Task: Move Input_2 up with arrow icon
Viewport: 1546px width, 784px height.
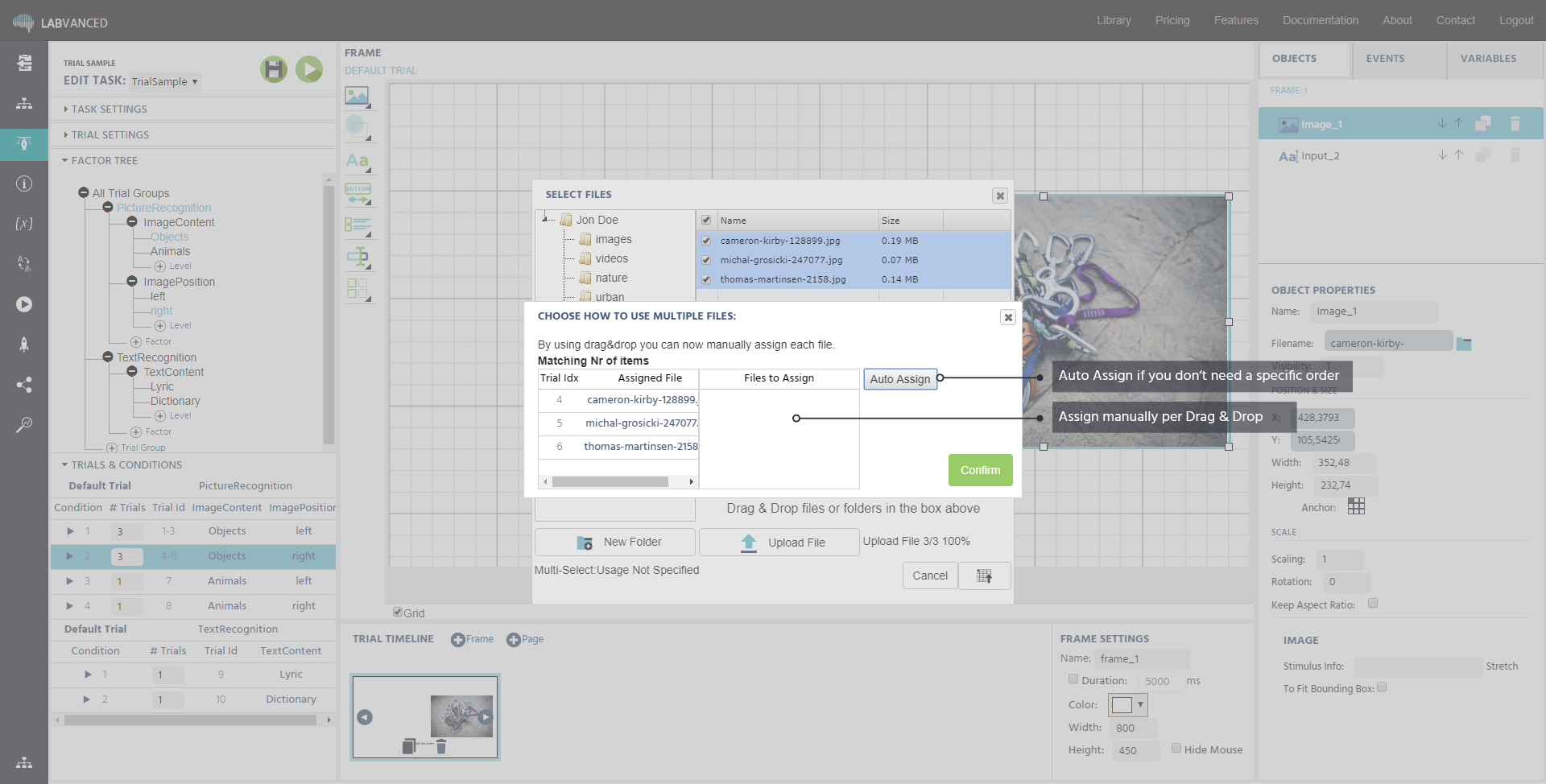Action: 1458,155
